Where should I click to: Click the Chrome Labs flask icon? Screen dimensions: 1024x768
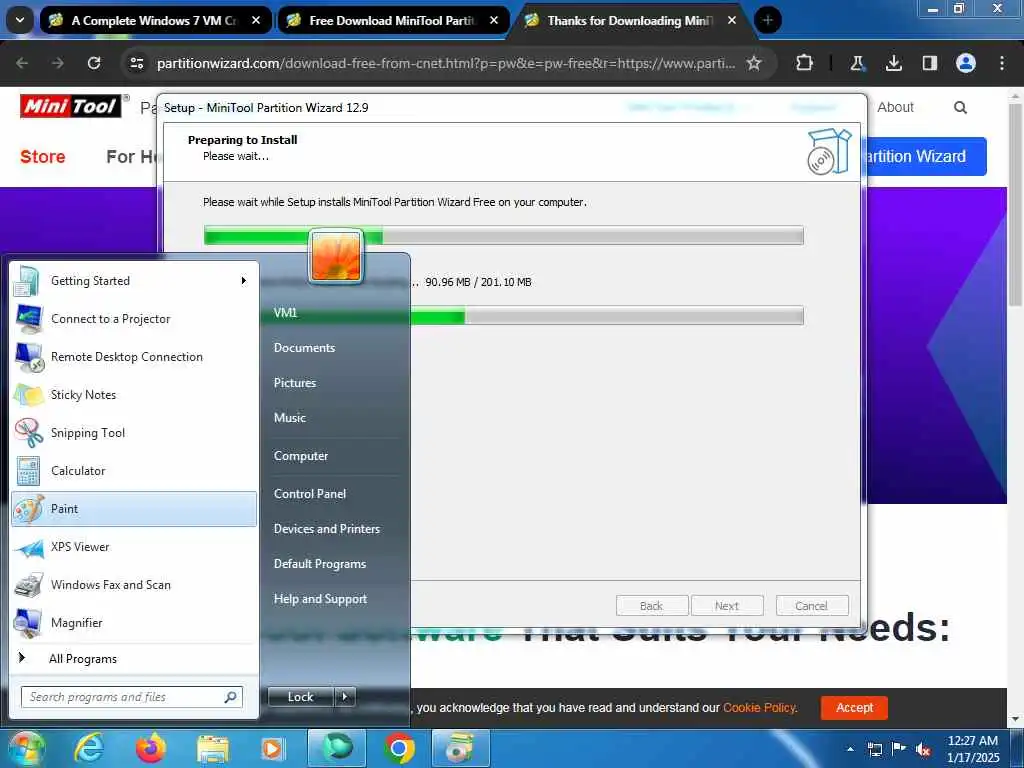point(857,63)
